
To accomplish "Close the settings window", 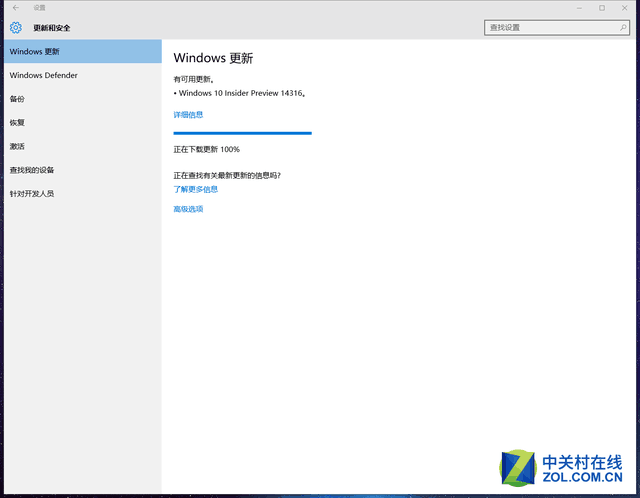I will click(624, 8).
